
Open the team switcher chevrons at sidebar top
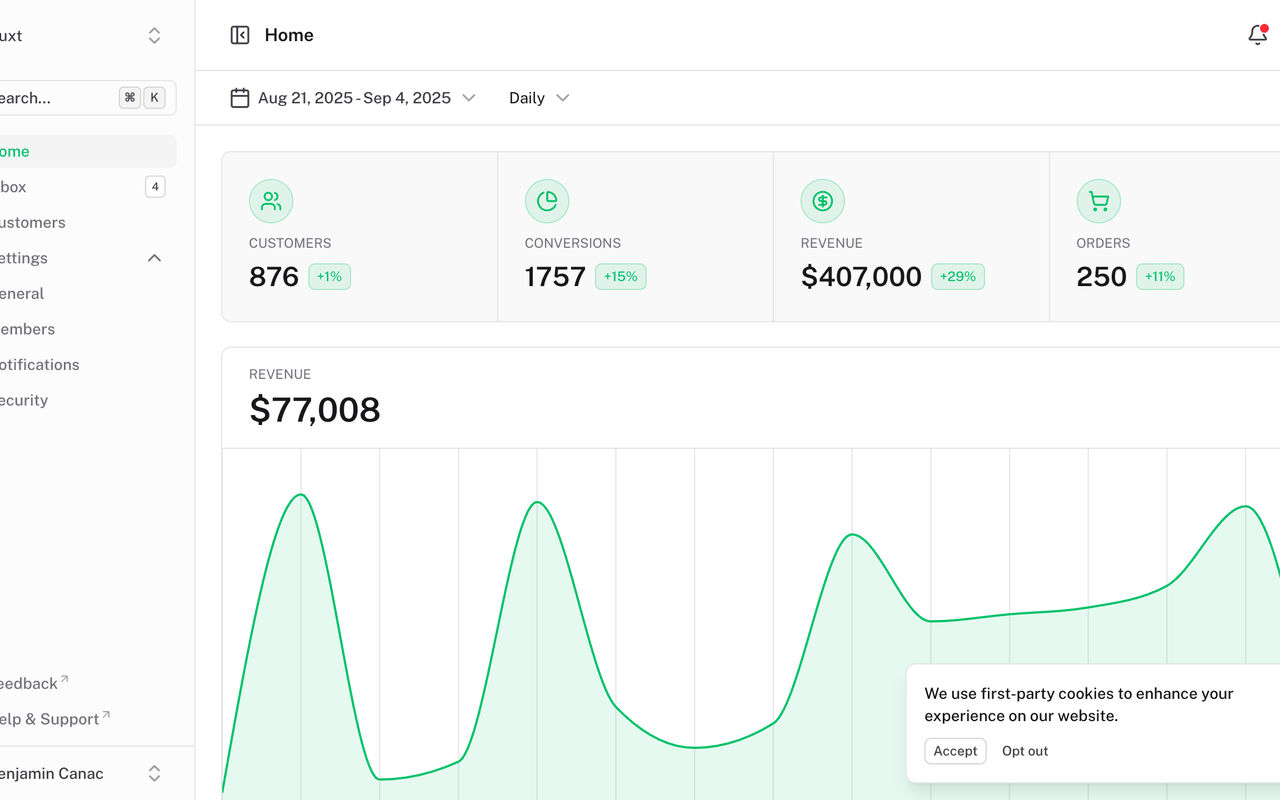(155, 36)
